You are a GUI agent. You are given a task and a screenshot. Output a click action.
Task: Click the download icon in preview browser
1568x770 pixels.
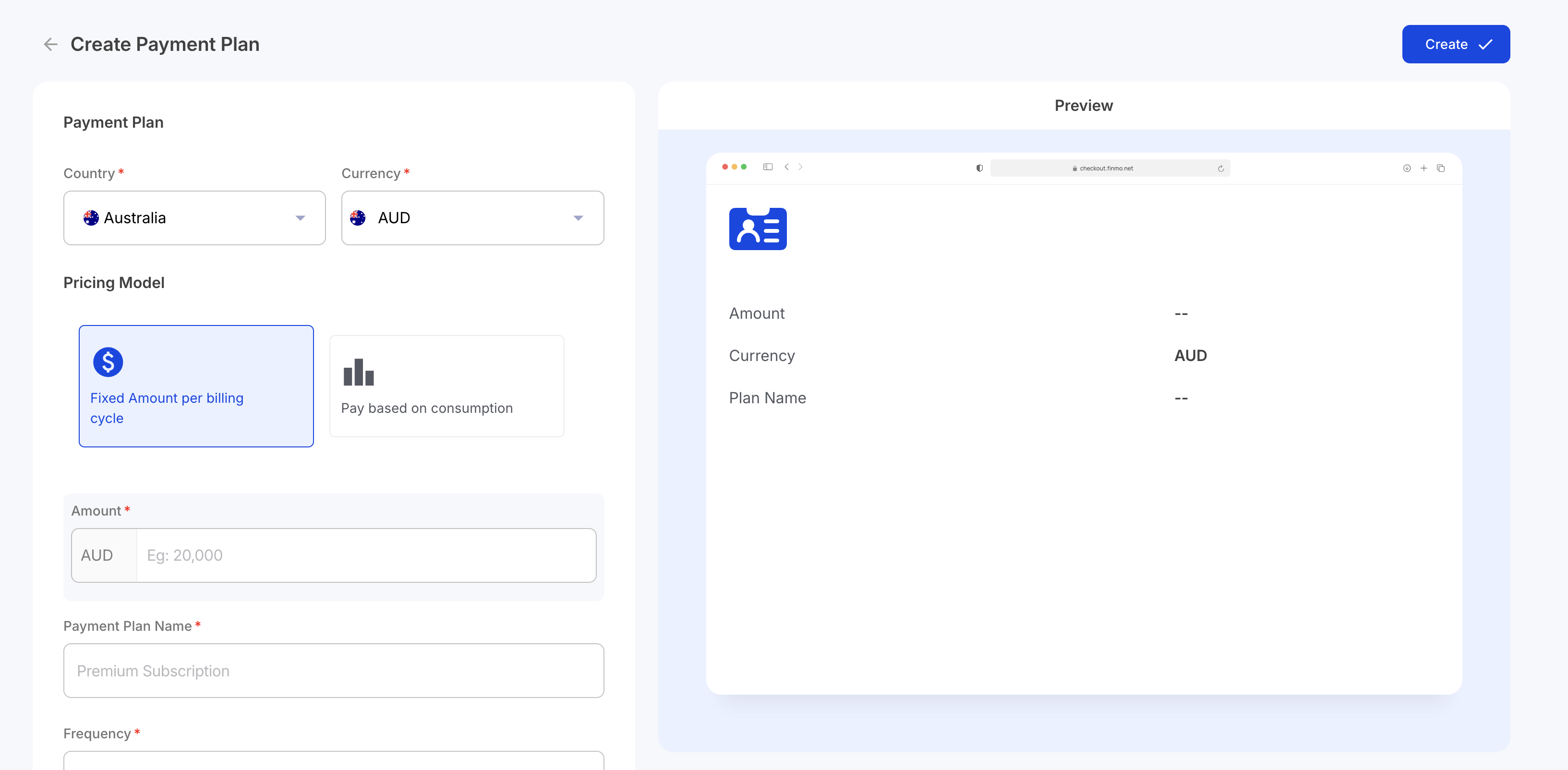[x=1407, y=168]
